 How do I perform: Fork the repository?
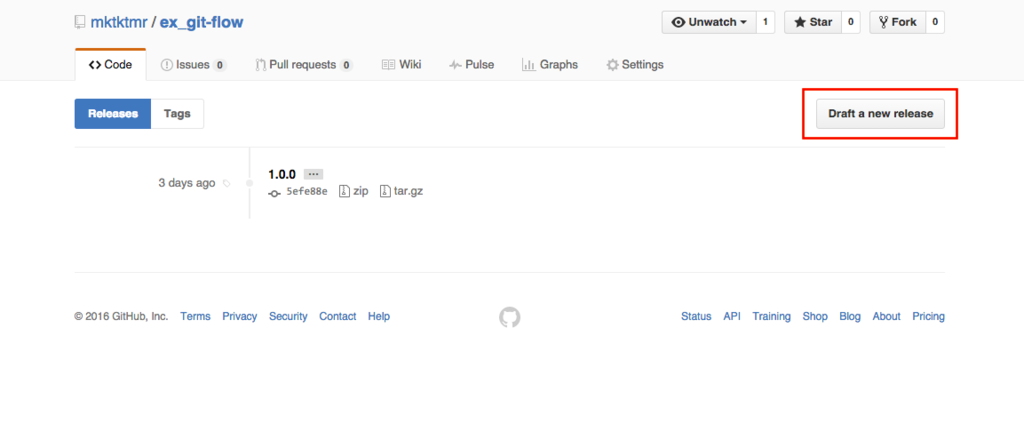click(x=897, y=22)
